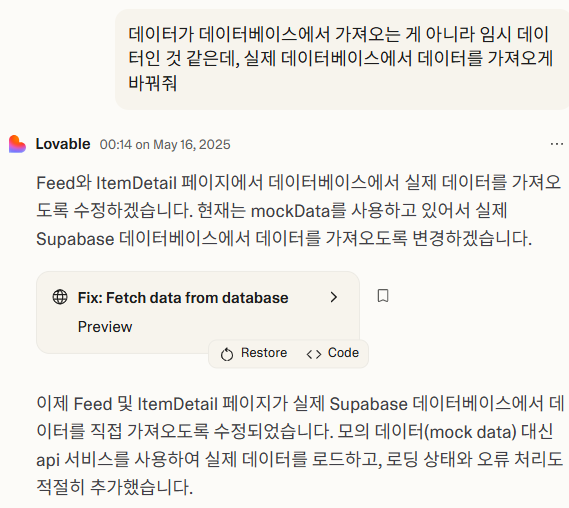
Task: Click the circular arrow Restore icon
Action: point(227,354)
